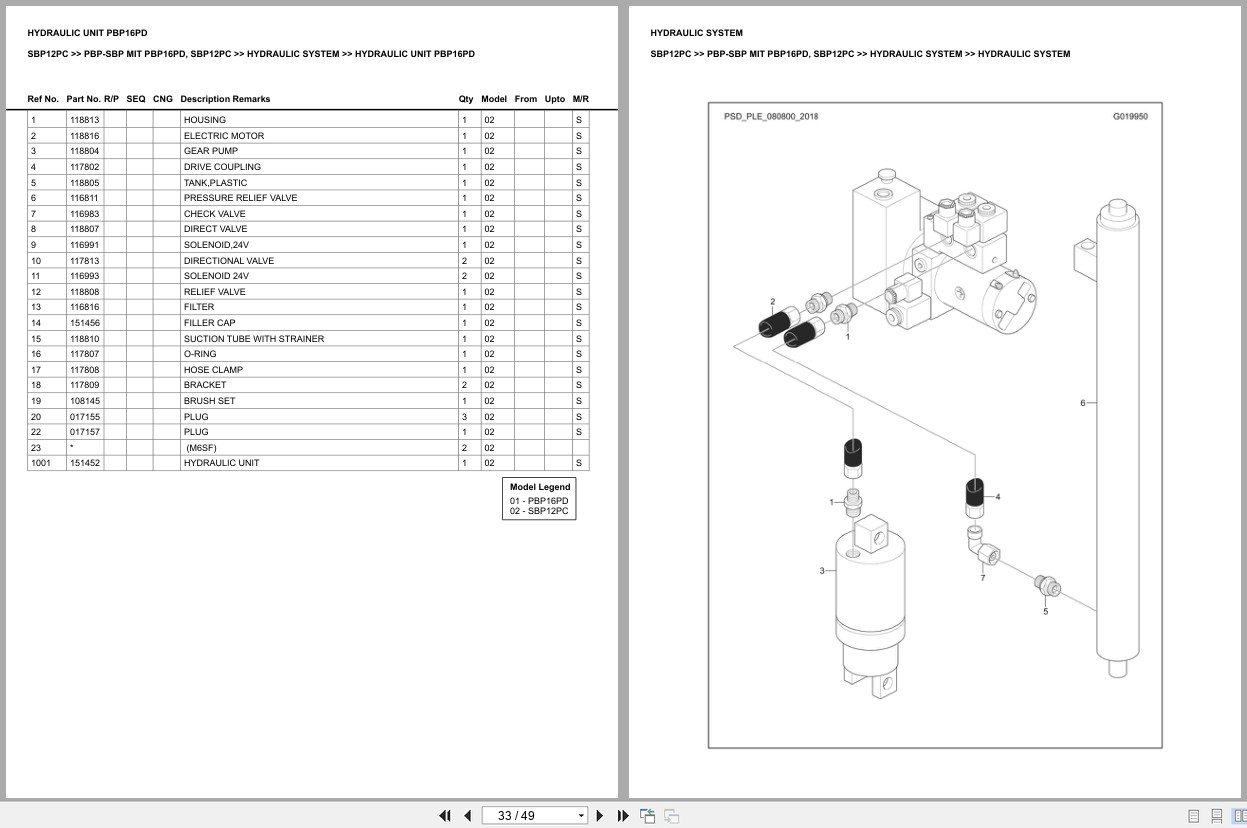
Task: Click part number 017157
Action: [85, 432]
